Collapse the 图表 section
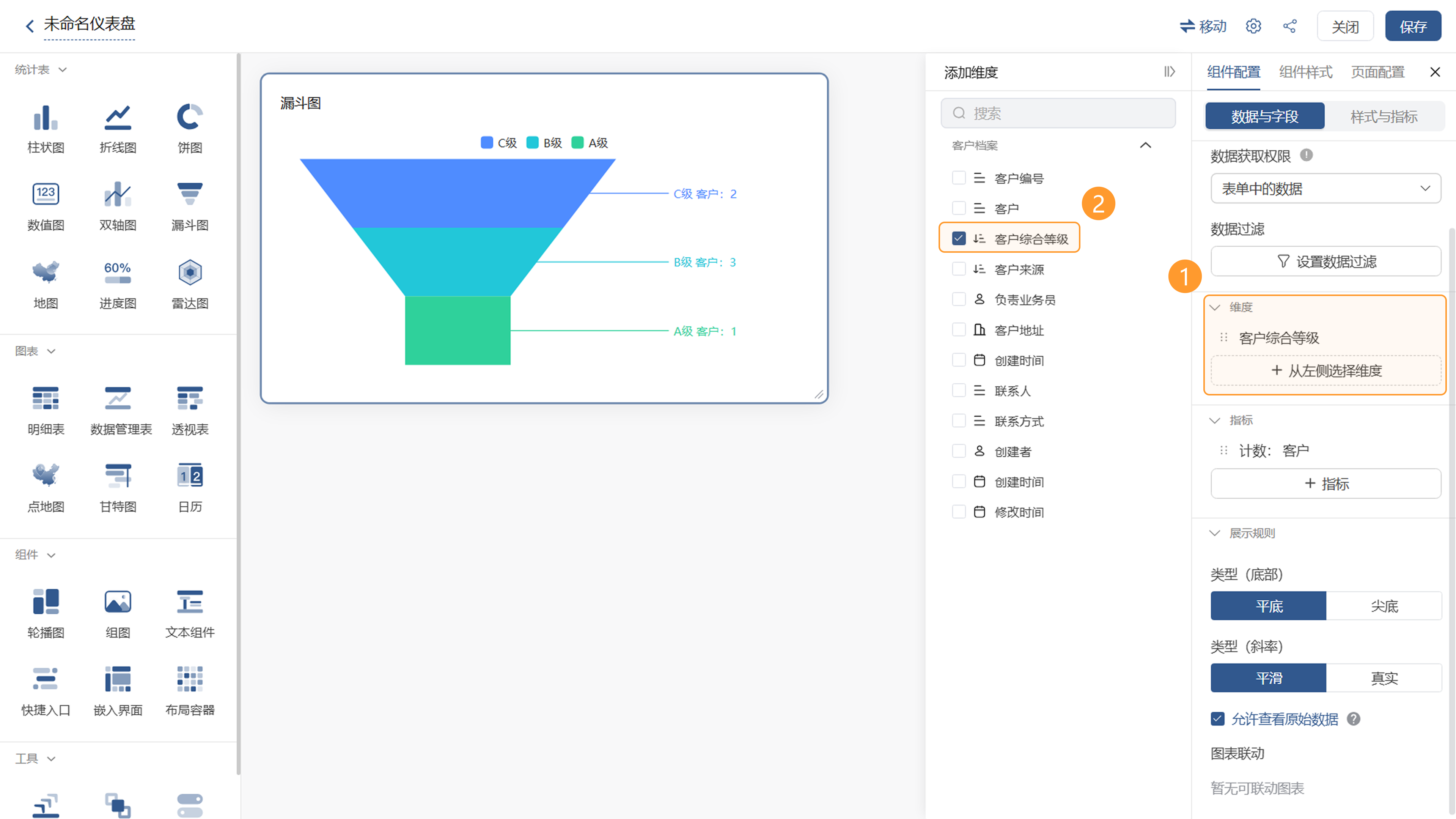 click(x=52, y=351)
